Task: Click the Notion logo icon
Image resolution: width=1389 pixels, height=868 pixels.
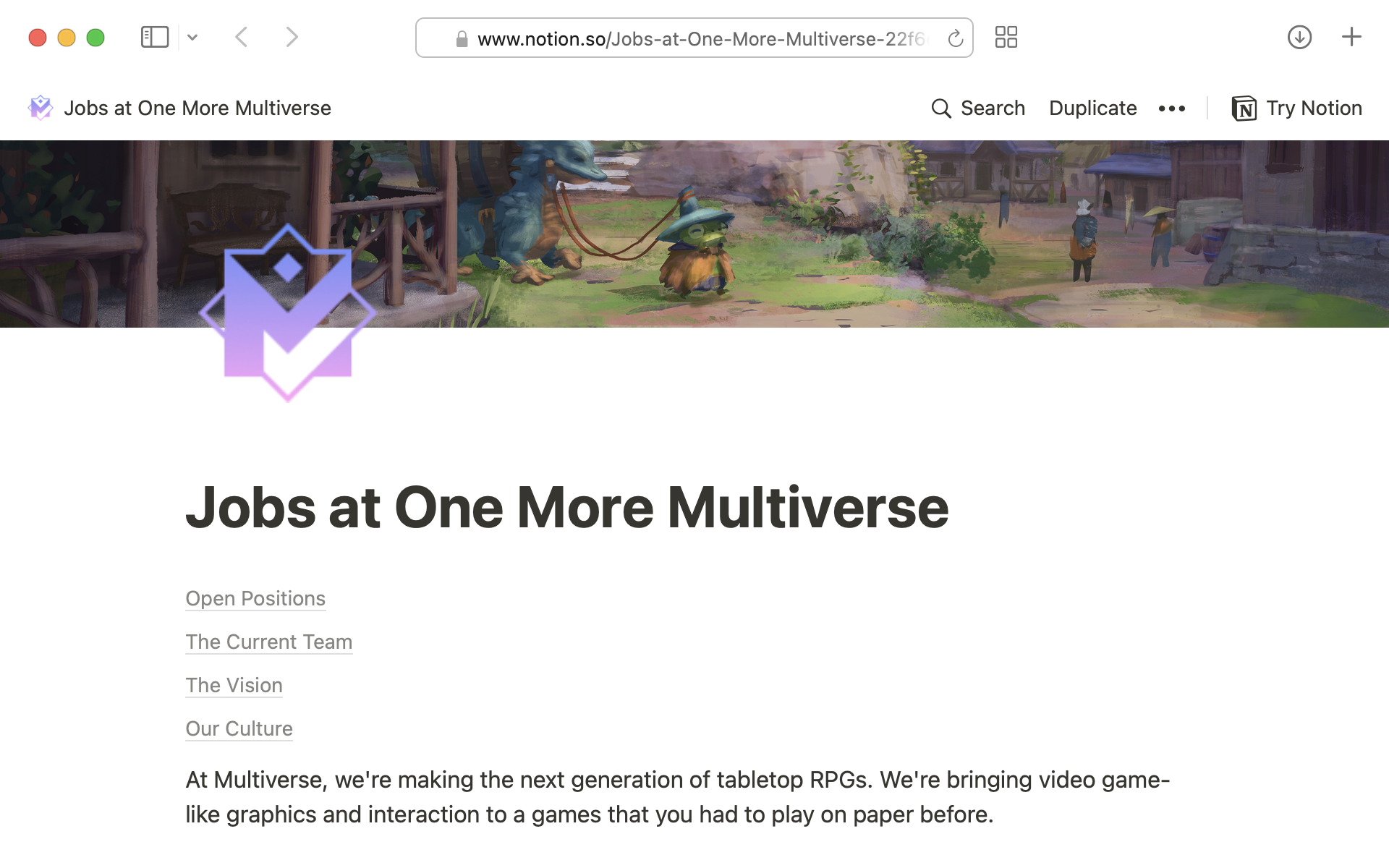Action: pyautogui.click(x=1244, y=109)
